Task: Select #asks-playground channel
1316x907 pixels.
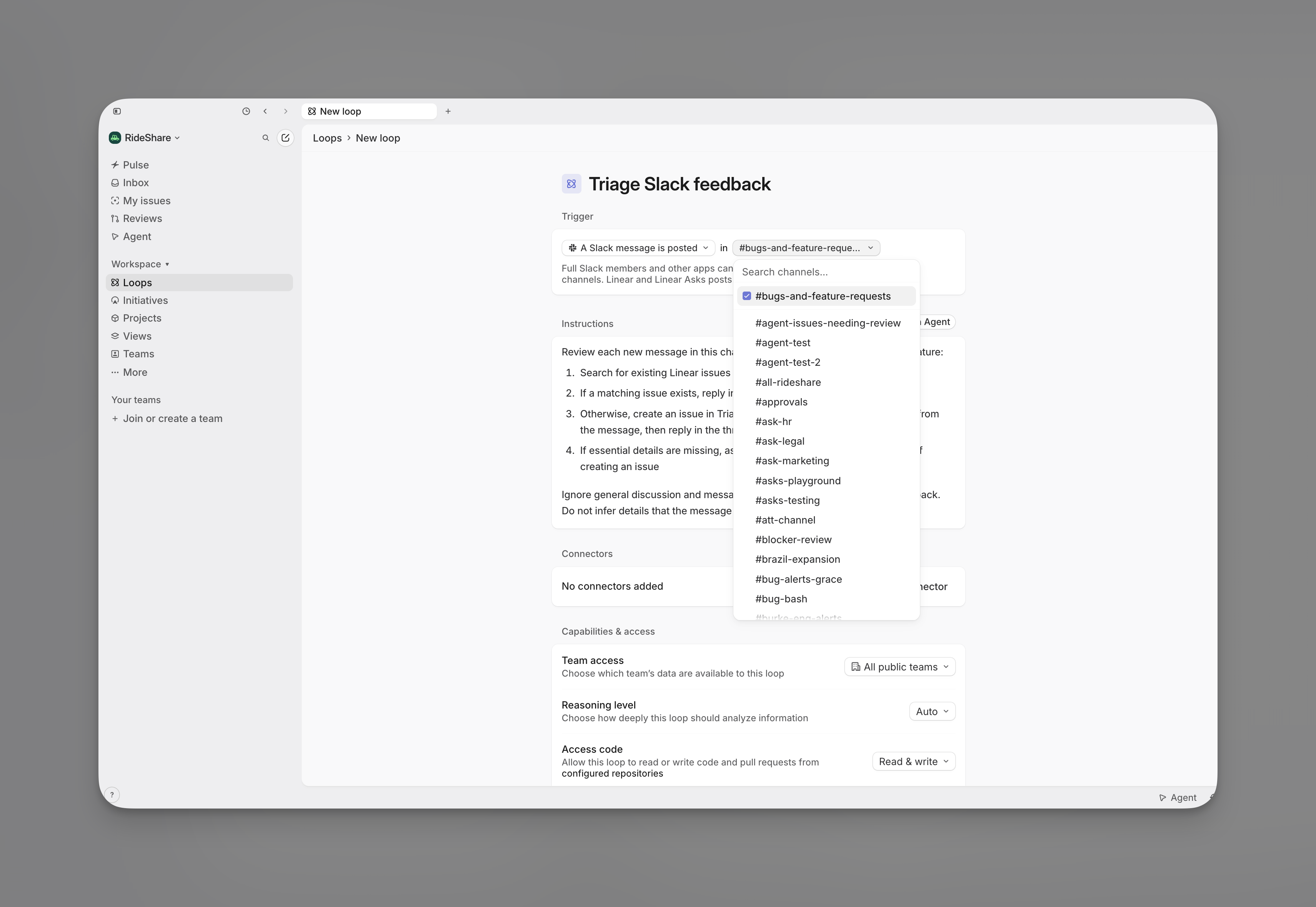Action: (x=826, y=481)
